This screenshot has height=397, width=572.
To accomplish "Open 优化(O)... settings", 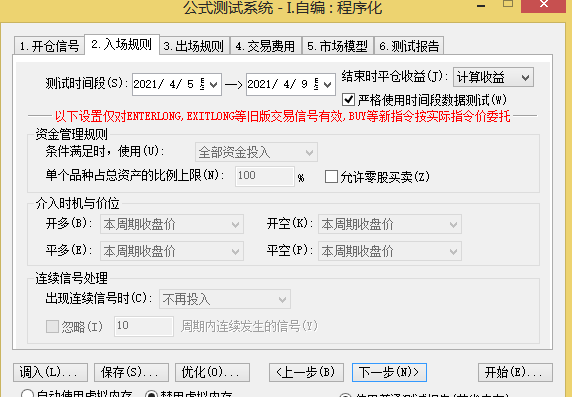I will (212, 372).
